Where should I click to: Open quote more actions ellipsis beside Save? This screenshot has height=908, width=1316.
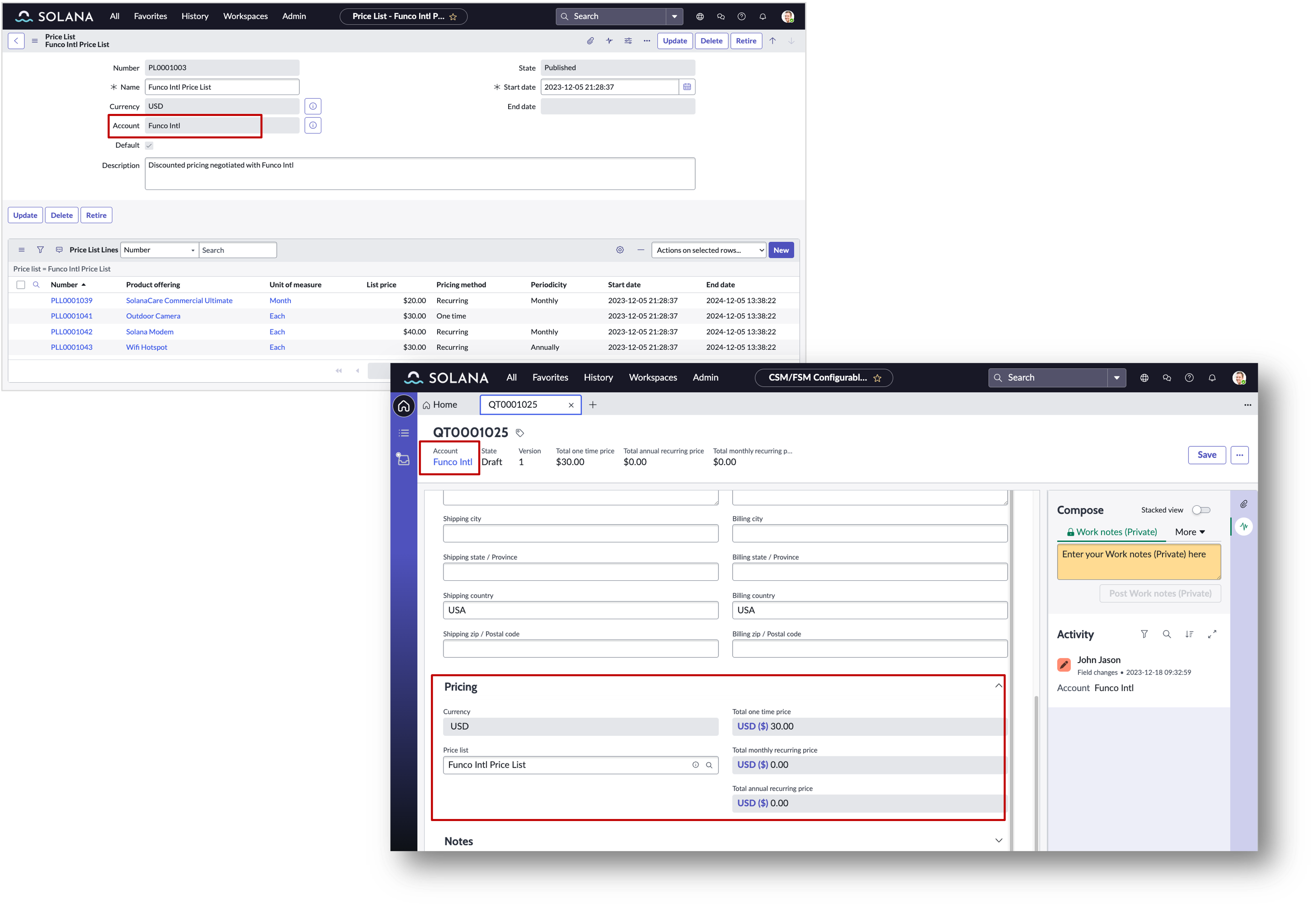coord(1239,455)
